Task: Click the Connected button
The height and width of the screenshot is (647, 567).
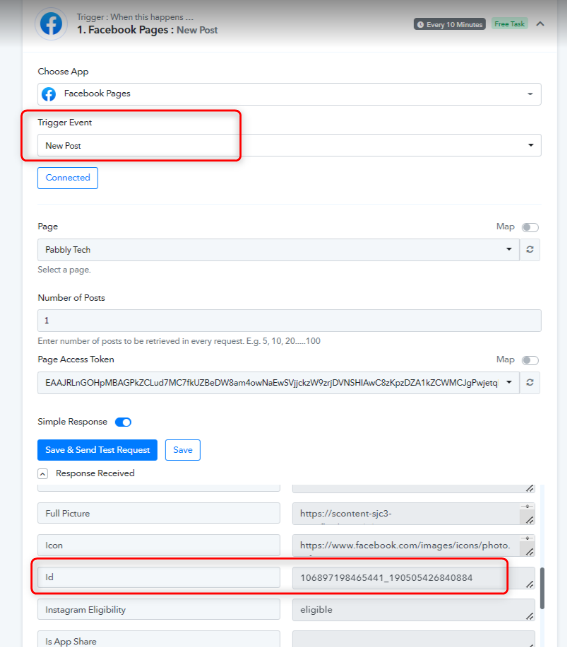Action: click(x=68, y=178)
